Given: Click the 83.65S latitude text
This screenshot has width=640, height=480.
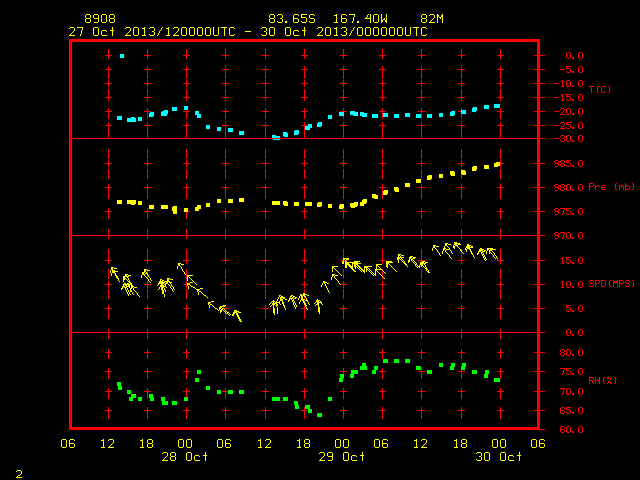Looking at the screenshot, I should 292,19.
